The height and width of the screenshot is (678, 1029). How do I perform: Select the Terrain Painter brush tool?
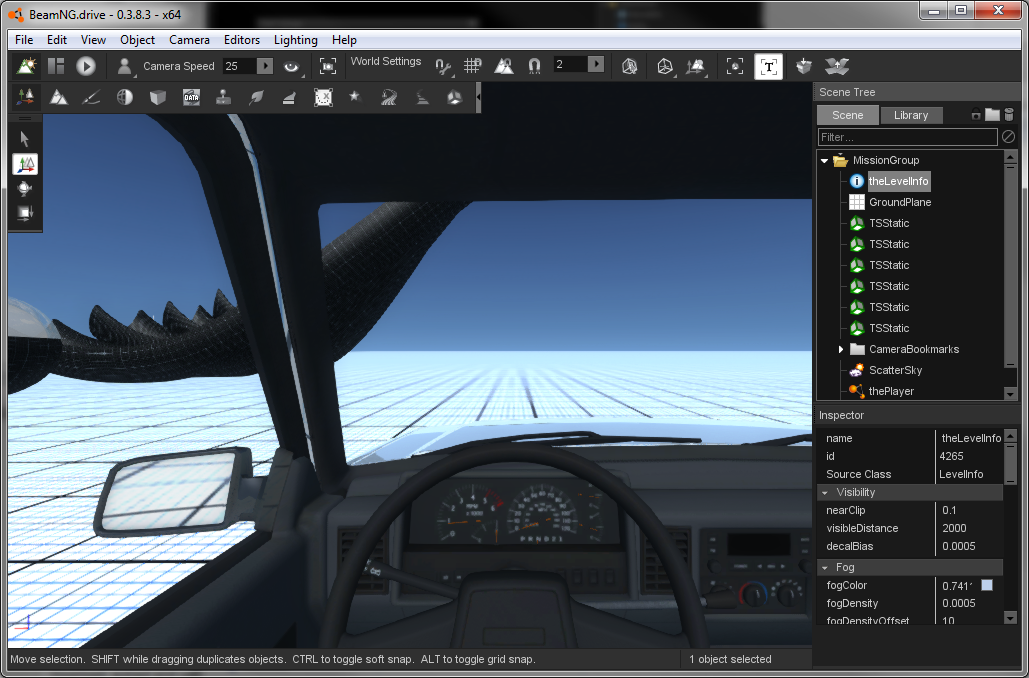[91, 98]
